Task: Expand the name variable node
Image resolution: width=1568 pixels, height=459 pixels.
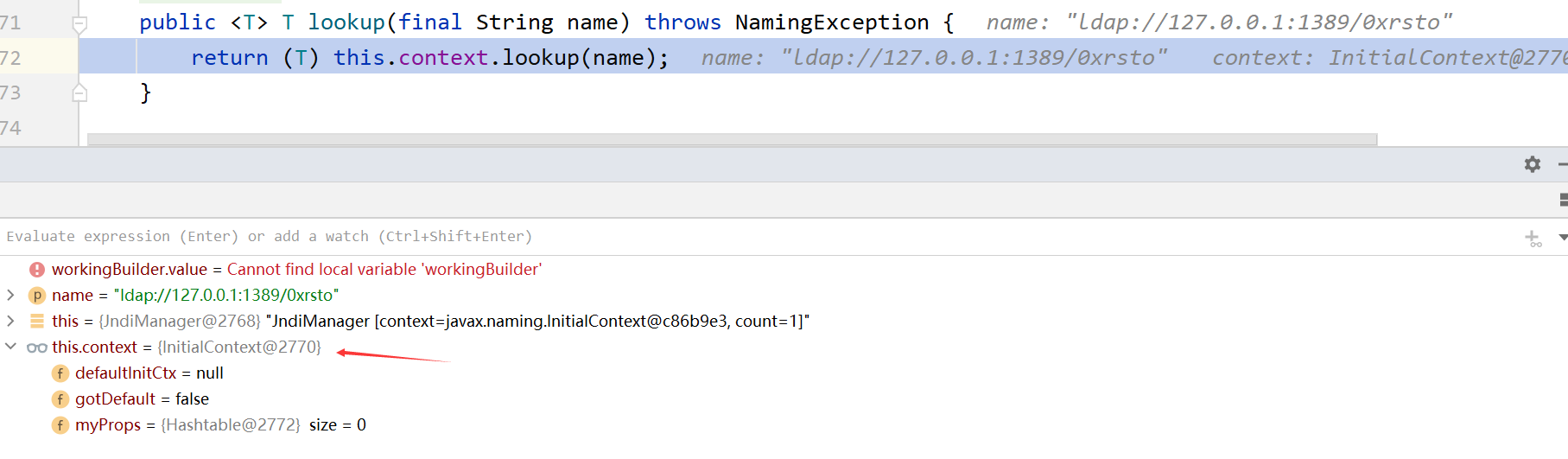Action: point(10,295)
